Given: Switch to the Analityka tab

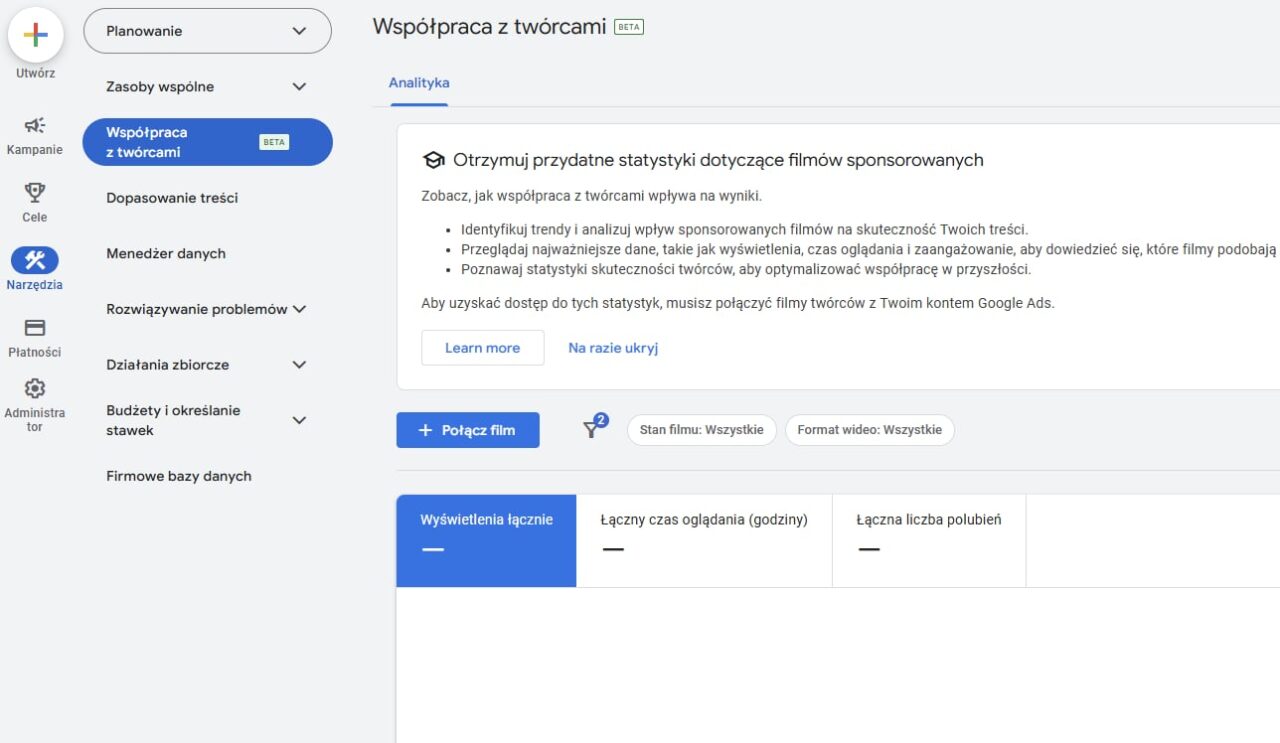Looking at the screenshot, I should point(418,83).
